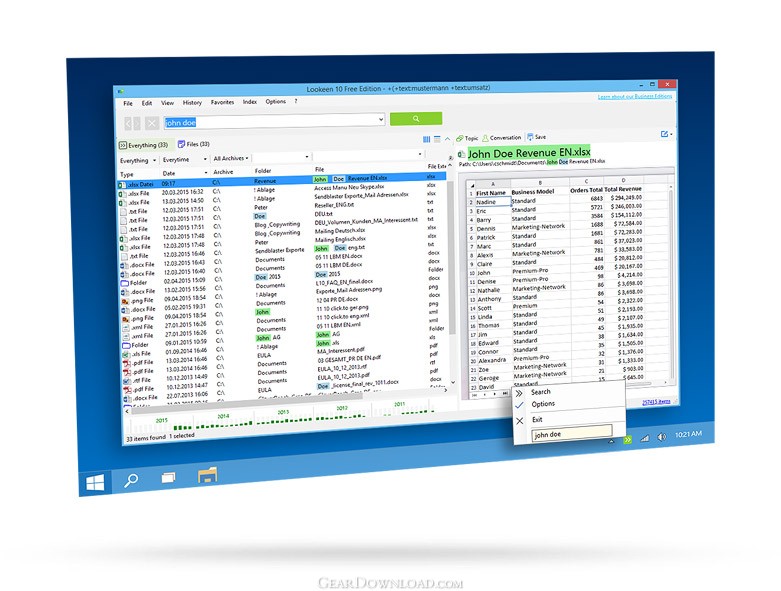Click the indexed items count link
781x591 pixels.
655,402
